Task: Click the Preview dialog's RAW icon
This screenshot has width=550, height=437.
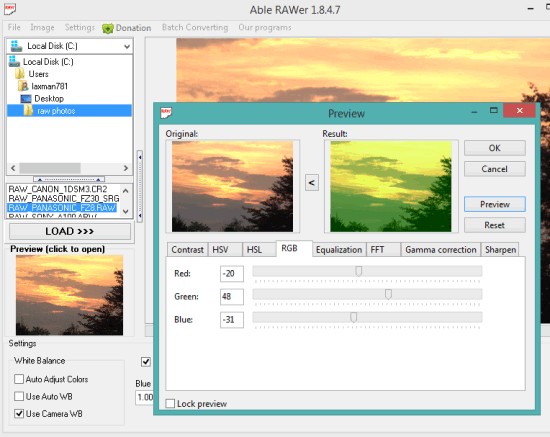Action: (166, 113)
